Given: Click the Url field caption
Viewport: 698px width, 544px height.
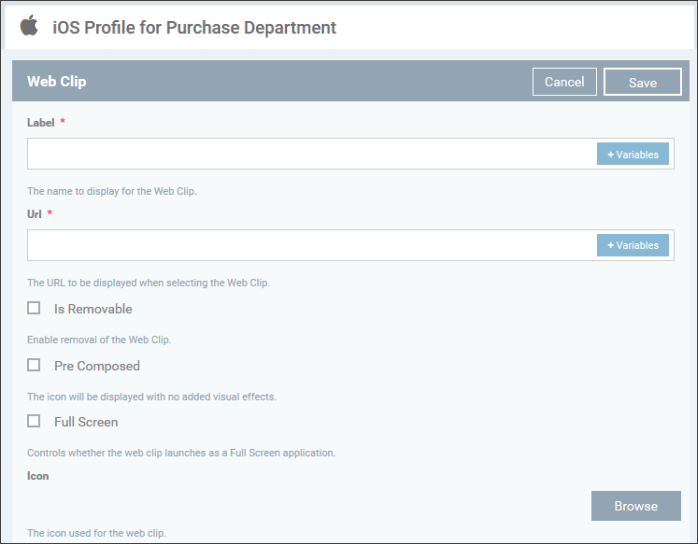Looking at the screenshot, I should tap(34, 214).
